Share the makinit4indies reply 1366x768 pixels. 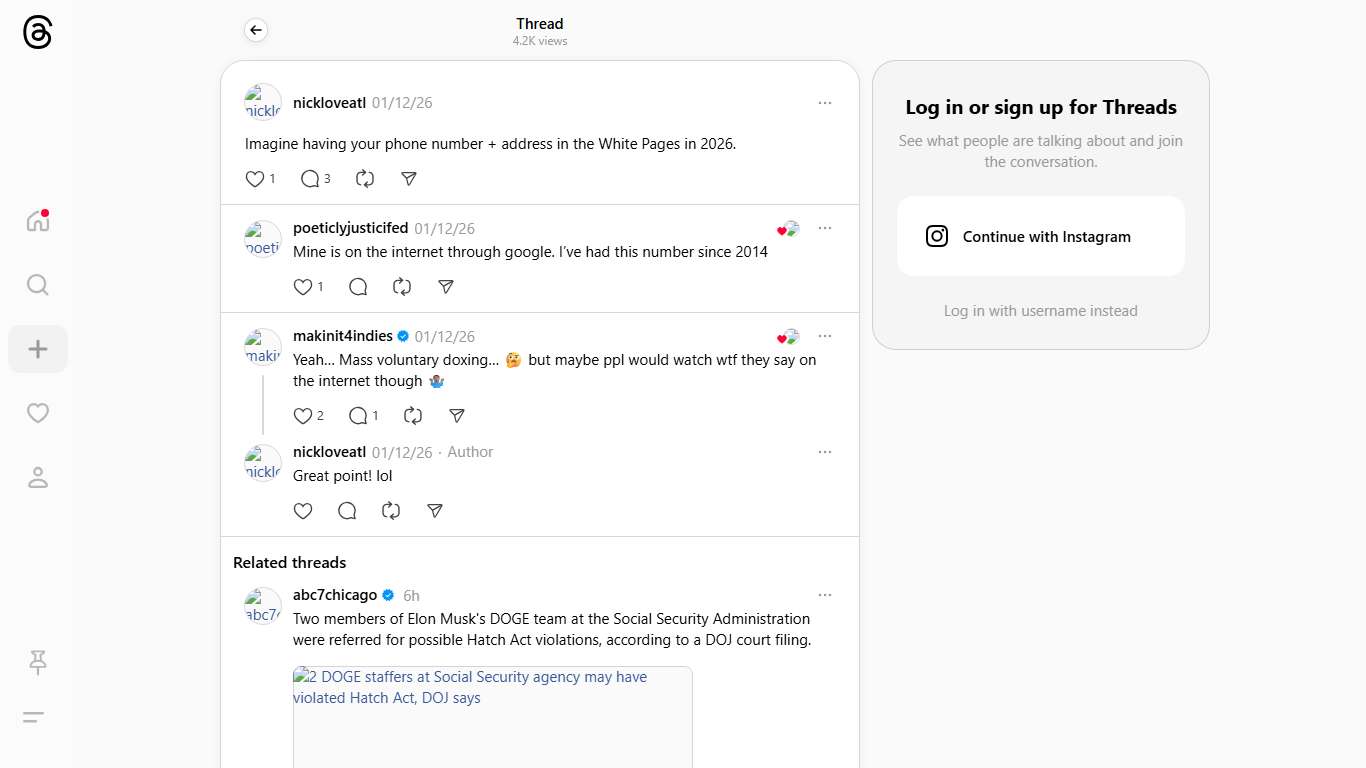point(457,416)
